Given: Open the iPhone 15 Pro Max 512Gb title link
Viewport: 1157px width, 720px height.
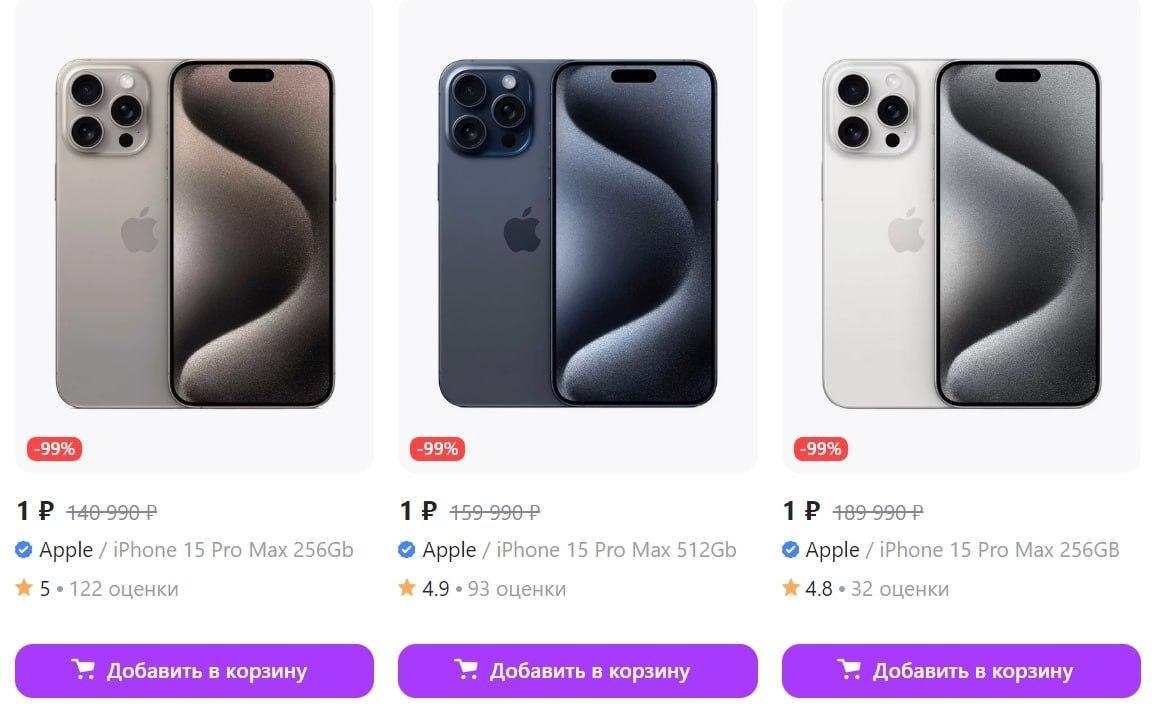Looking at the screenshot, I should click(616, 550).
